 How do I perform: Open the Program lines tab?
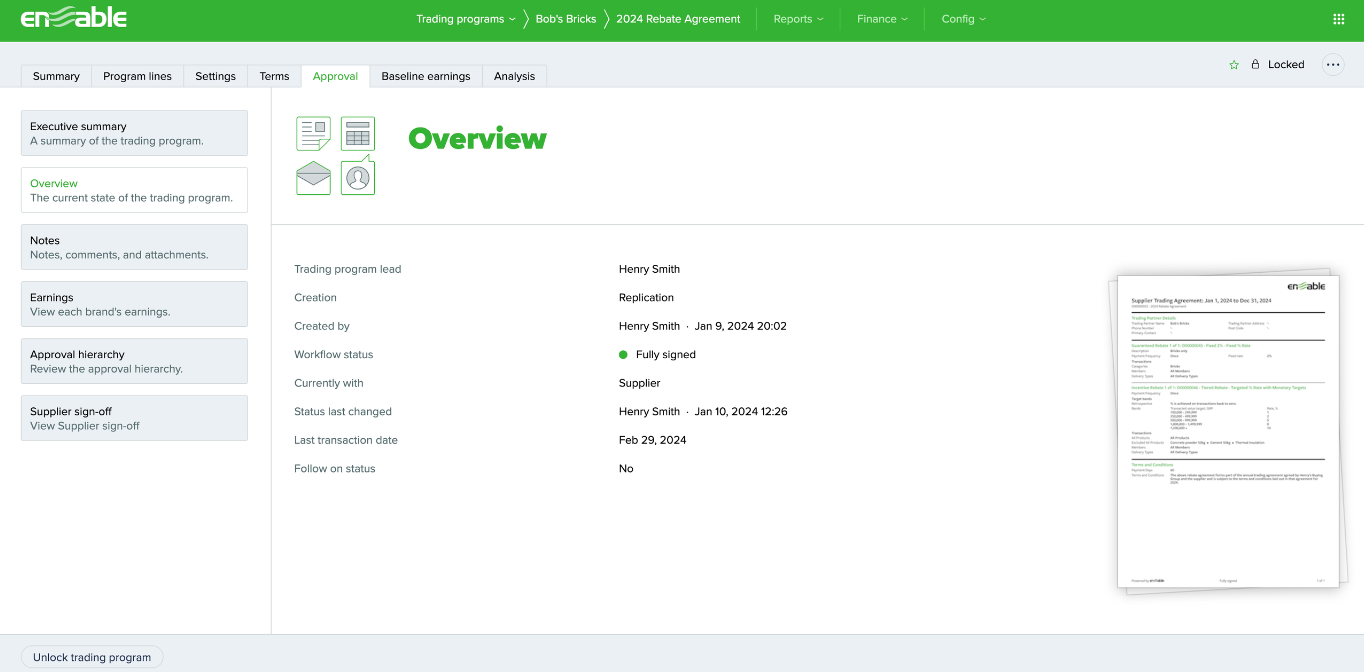(x=137, y=76)
